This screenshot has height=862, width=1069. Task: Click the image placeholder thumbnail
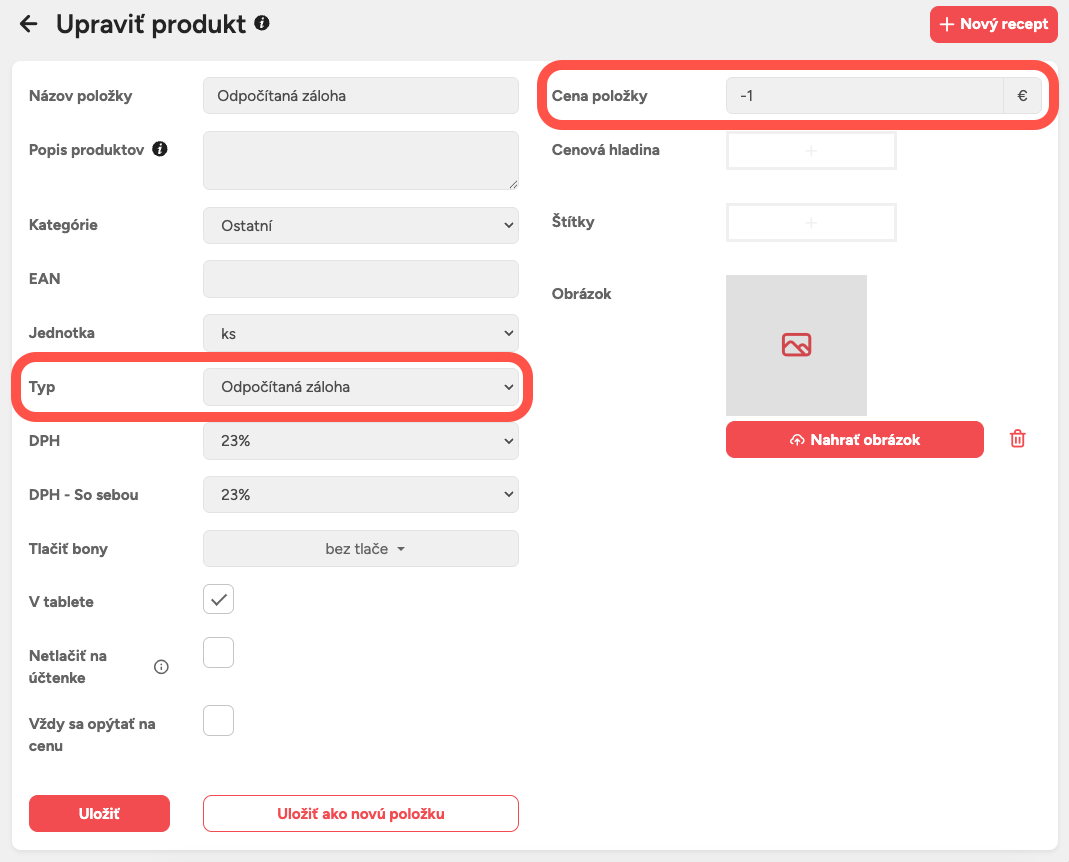point(796,345)
